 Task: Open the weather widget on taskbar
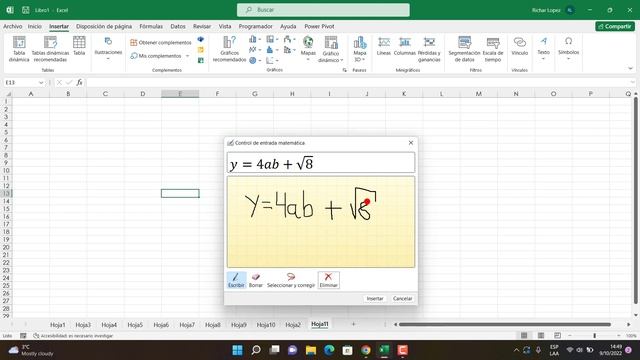coord(31,350)
